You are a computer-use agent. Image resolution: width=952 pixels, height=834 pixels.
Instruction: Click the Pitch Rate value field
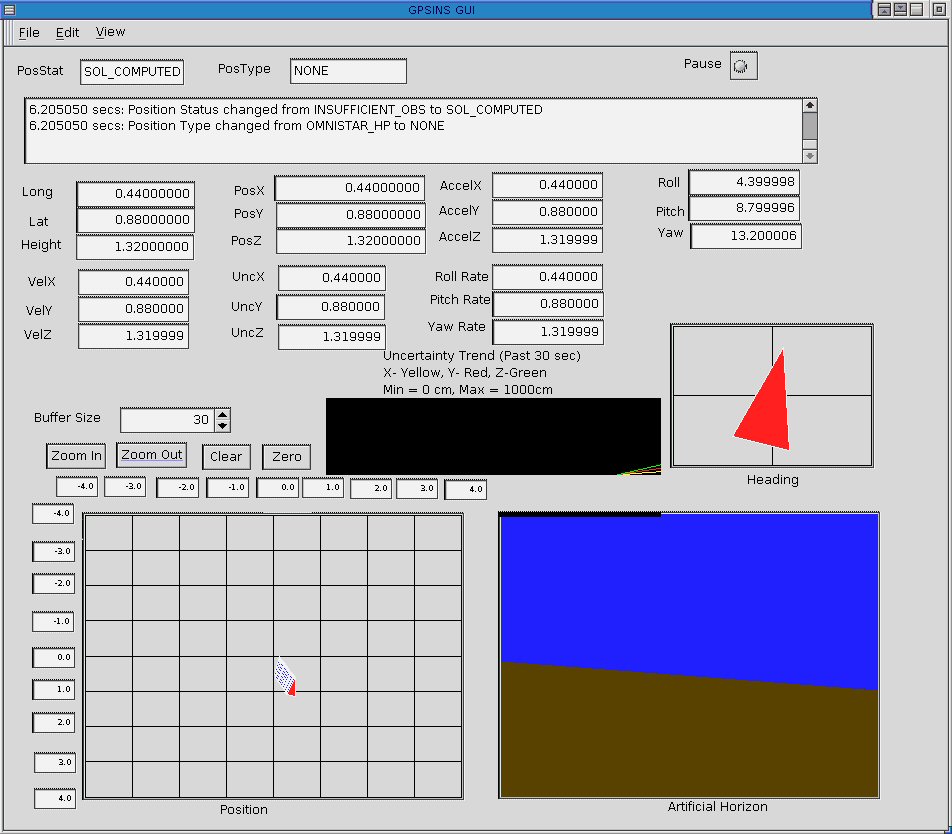pyautogui.click(x=548, y=303)
